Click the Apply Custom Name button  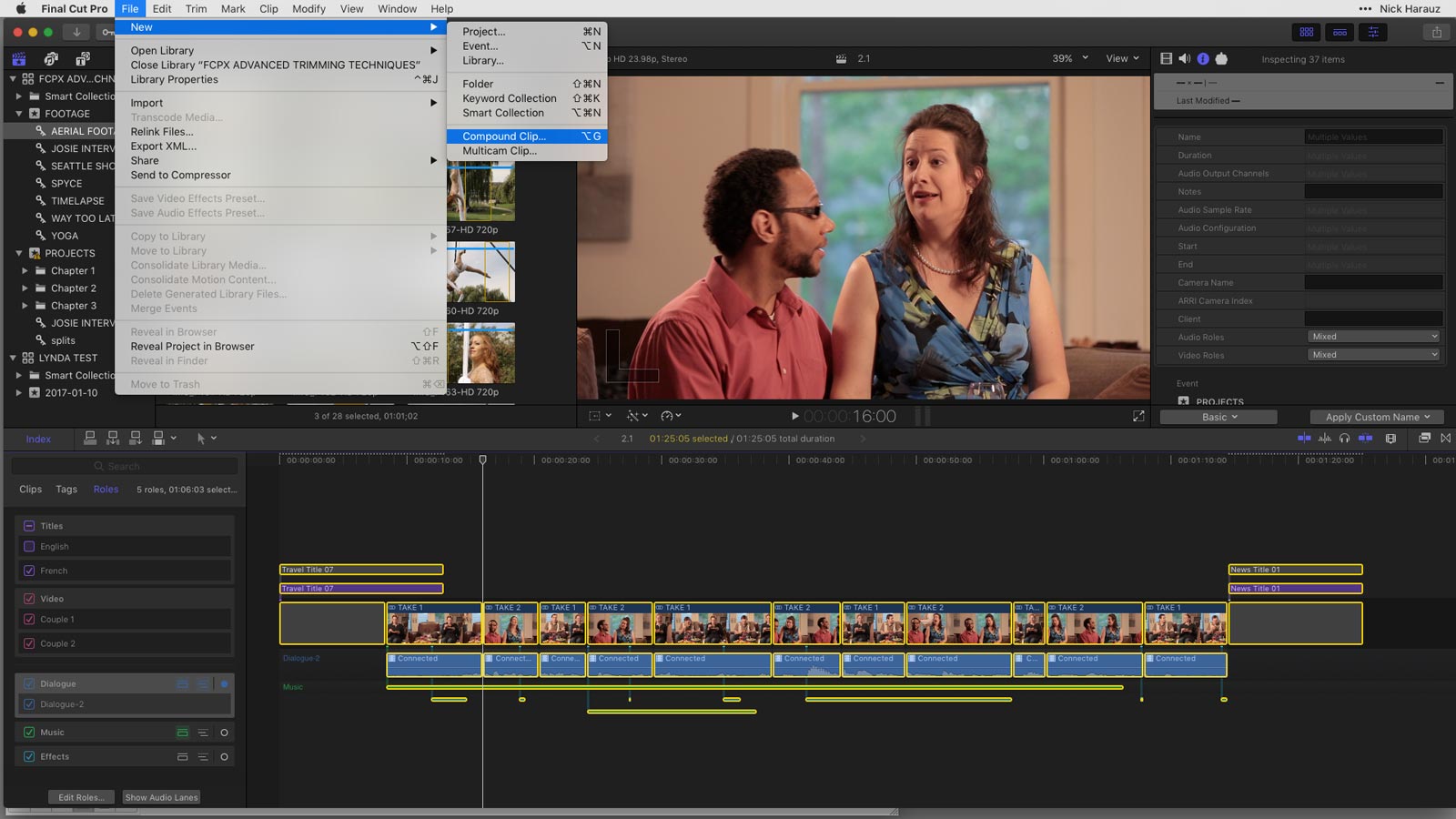1378,417
